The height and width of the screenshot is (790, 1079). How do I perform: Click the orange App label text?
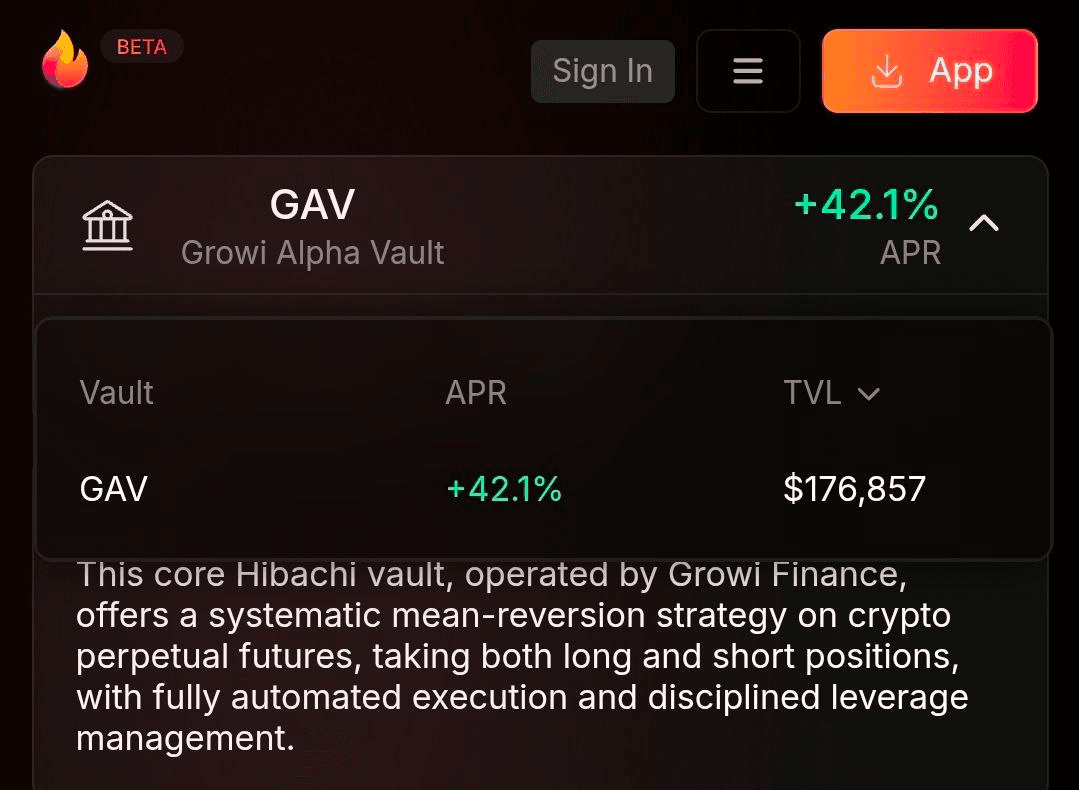click(961, 71)
